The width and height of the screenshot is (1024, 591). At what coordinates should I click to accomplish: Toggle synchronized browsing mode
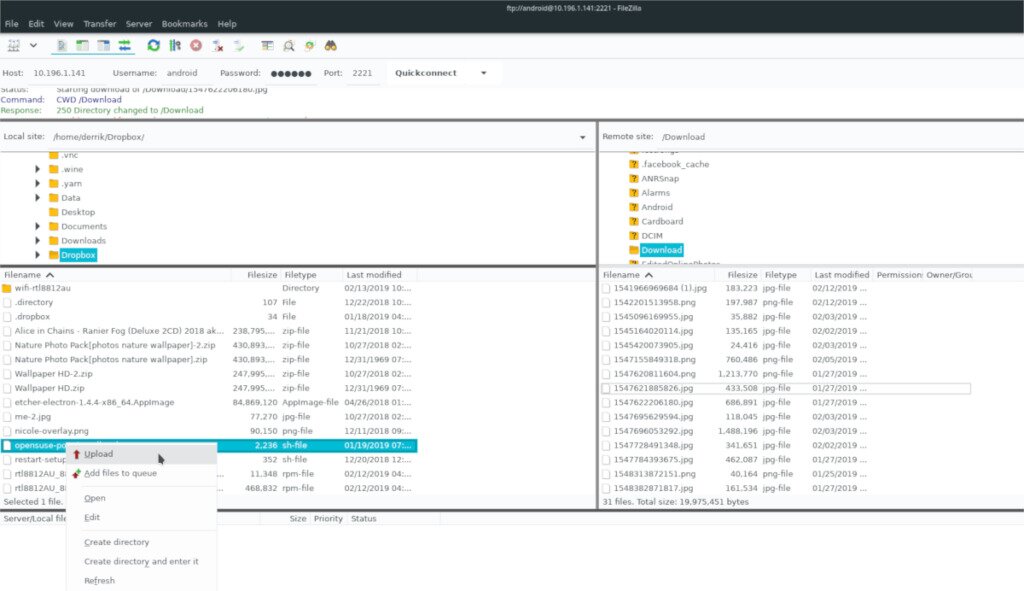(309, 45)
